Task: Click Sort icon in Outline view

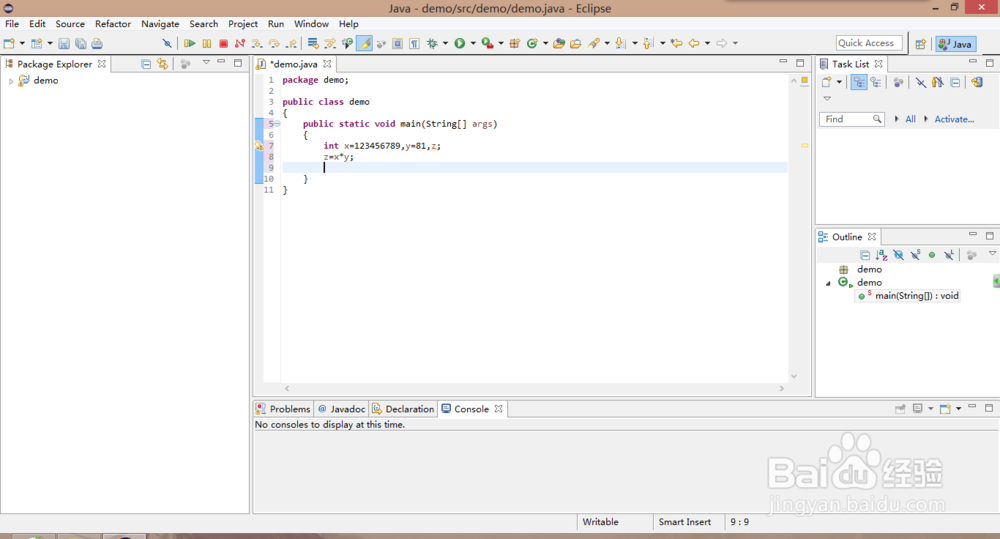Action: tap(881, 255)
